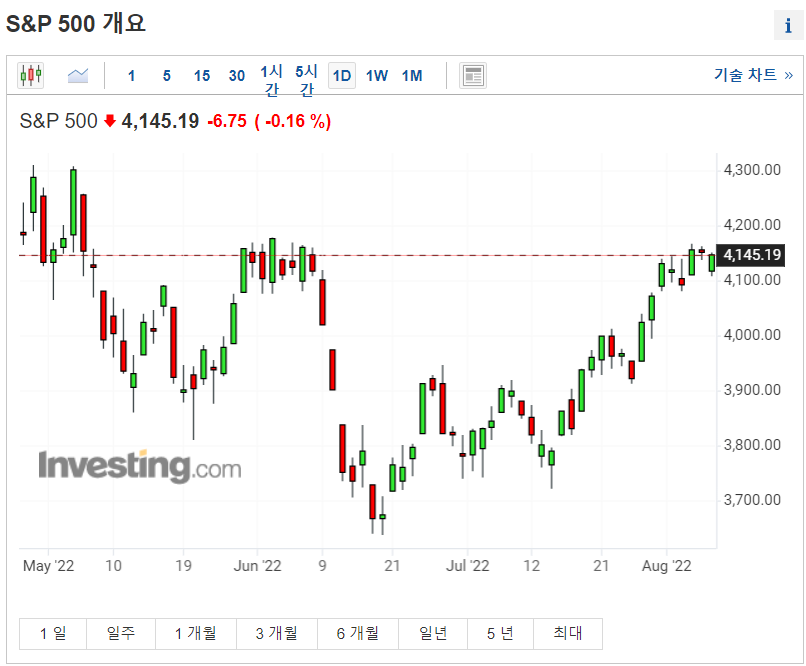Show the 일년 range

point(433,634)
